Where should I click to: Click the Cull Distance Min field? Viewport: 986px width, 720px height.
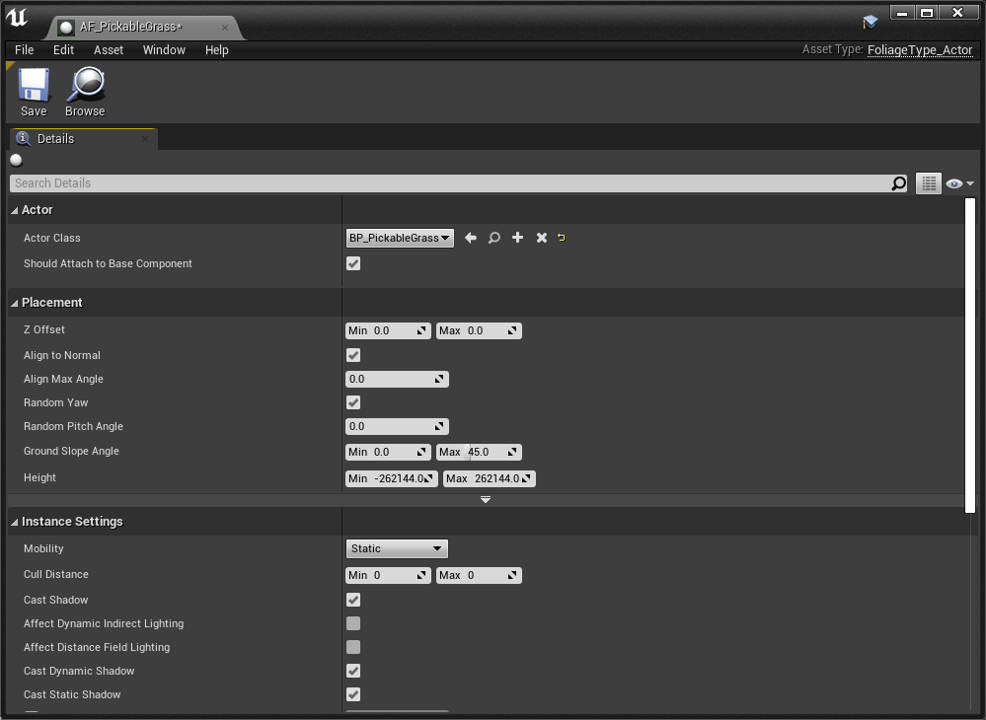(x=388, y=575)
